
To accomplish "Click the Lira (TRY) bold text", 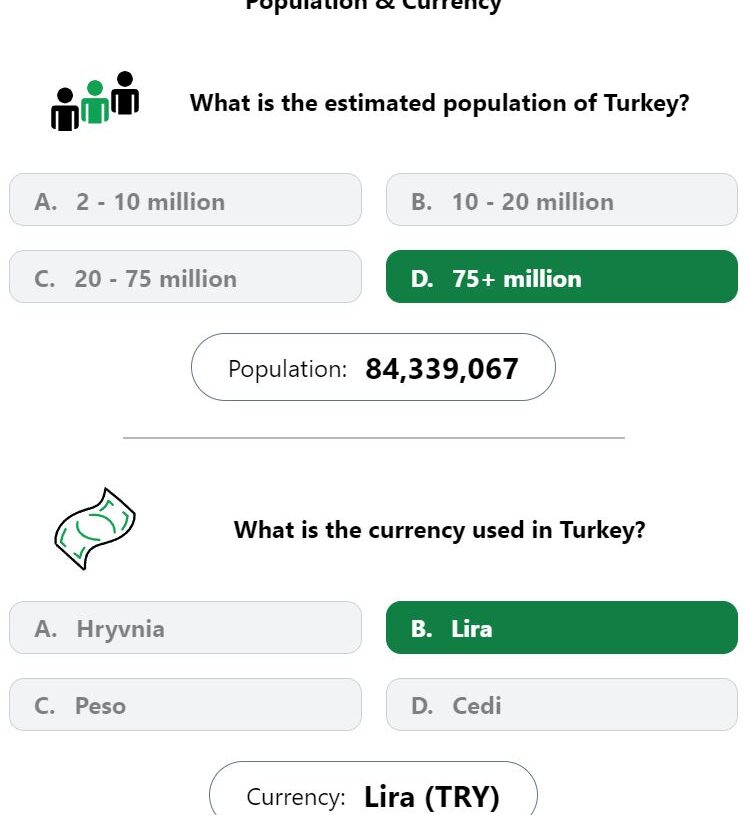I will 432,797.
